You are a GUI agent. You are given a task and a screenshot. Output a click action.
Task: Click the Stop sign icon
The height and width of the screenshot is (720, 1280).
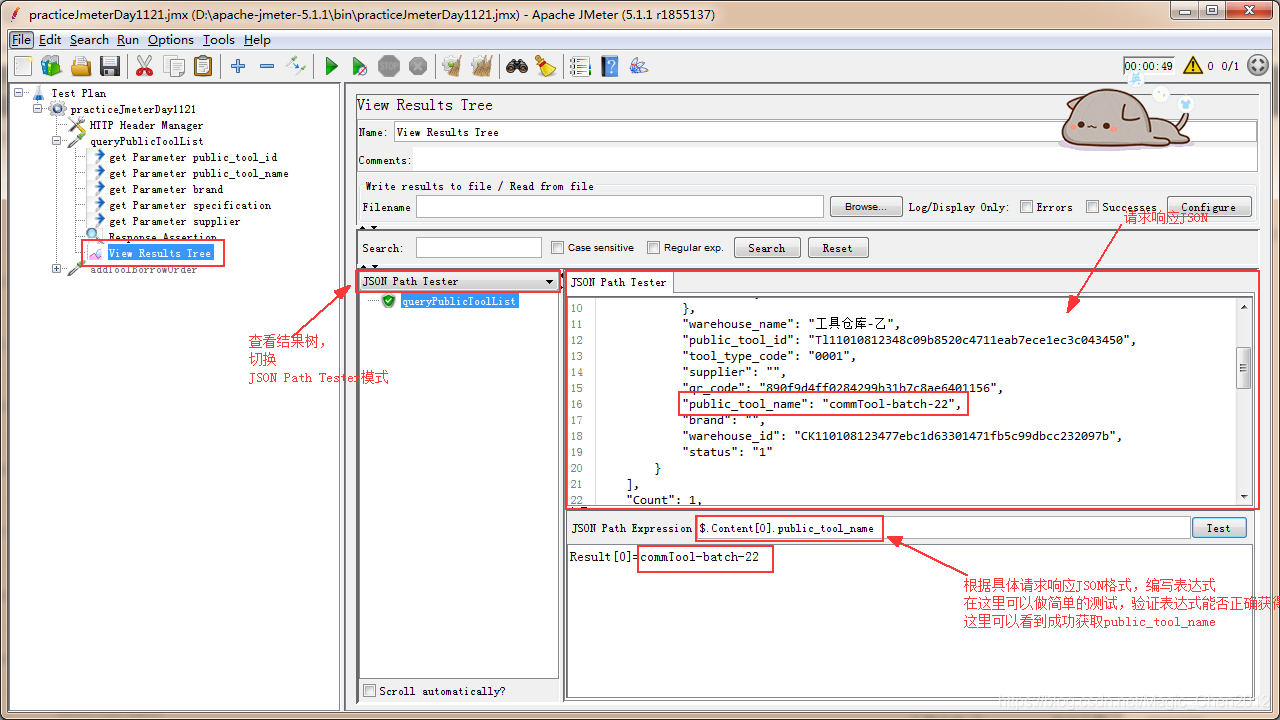[x=389, y=66]
